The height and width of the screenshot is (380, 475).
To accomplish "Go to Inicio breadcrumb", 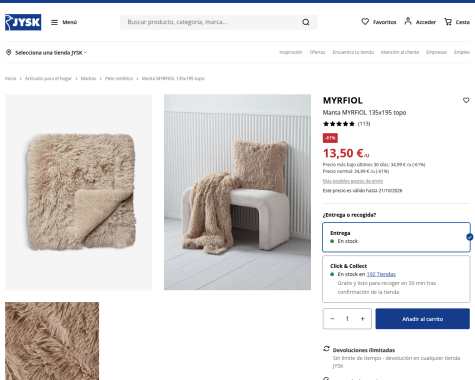I will pyautogui.click(x=10, y=78).
